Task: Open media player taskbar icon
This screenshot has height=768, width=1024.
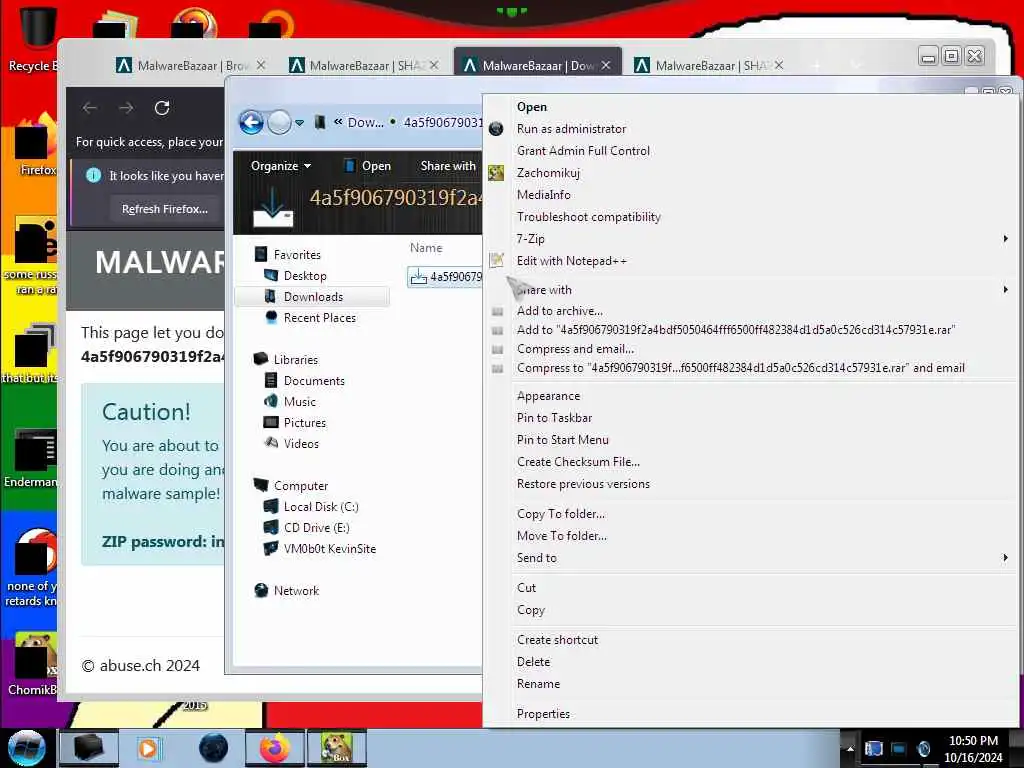Action: (148, 748)
